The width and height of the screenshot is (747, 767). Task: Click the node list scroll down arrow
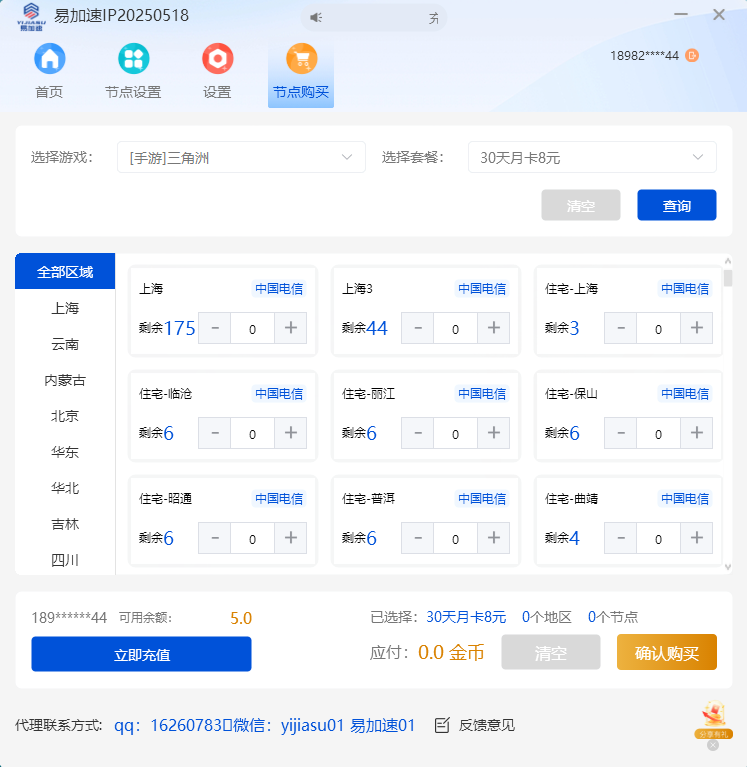click(x=728, y=567)
